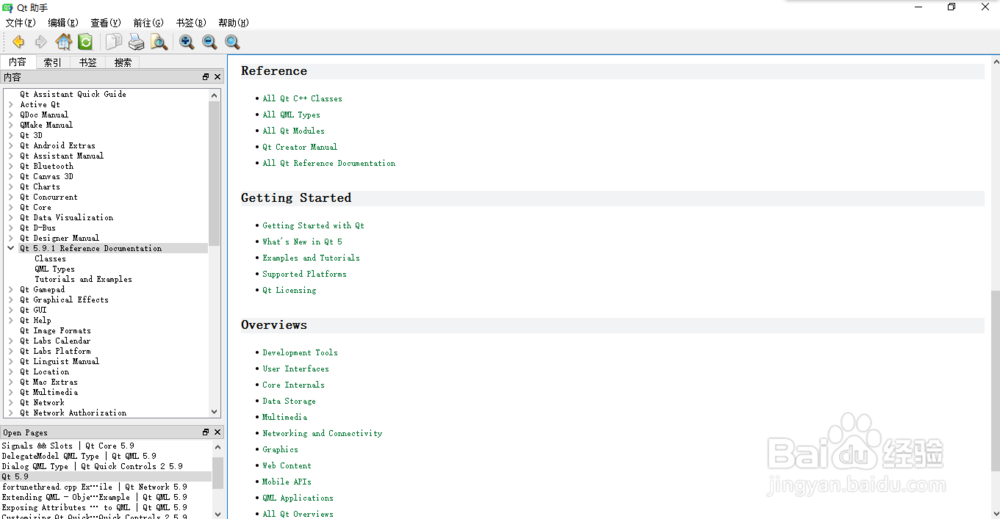Open the 查看(V) menu
1000x519 pixels.
click(105, 23)
